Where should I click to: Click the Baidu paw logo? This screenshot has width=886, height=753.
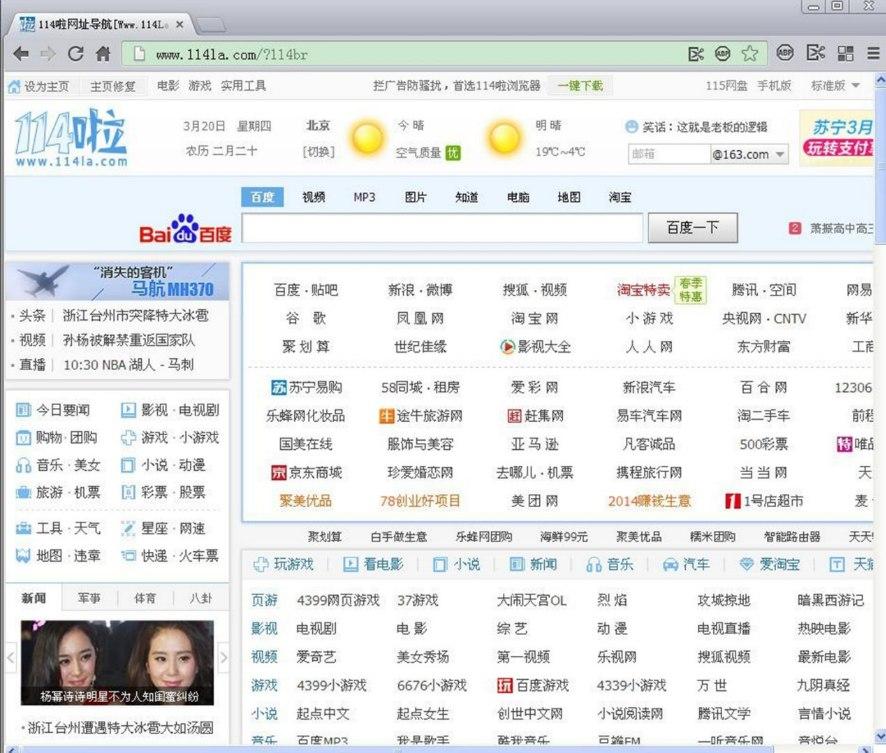(x=185, y=229)
